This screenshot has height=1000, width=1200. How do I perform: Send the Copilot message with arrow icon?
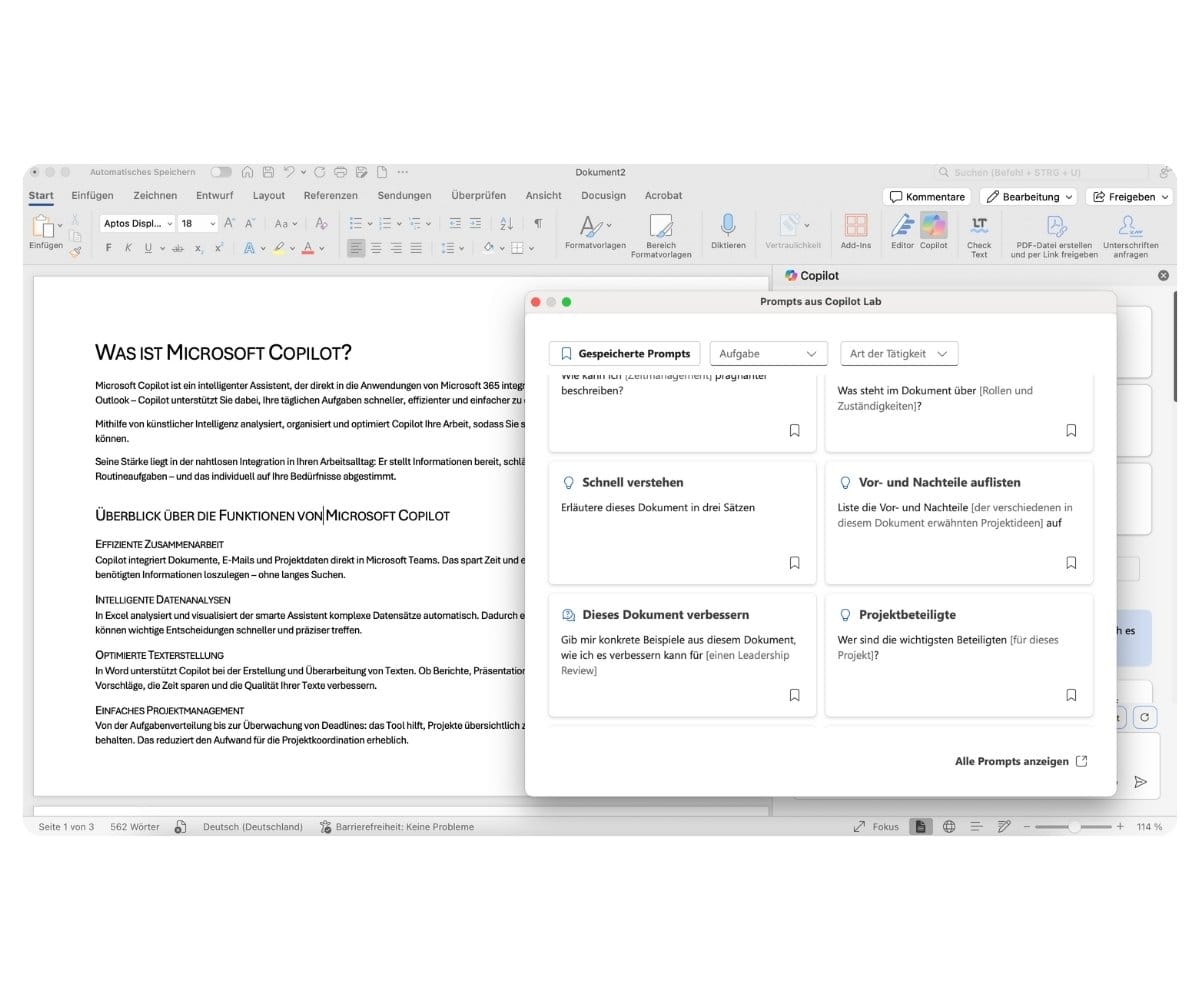(x=1140, y=782)
